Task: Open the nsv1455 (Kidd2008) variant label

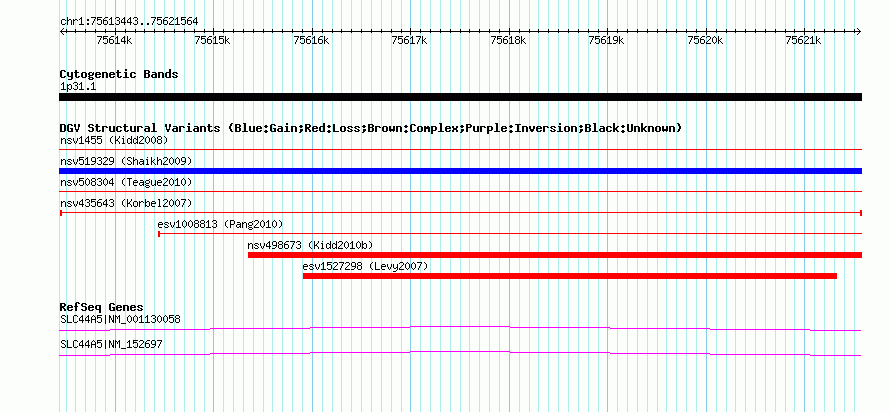Action: [x=114, y=140]
